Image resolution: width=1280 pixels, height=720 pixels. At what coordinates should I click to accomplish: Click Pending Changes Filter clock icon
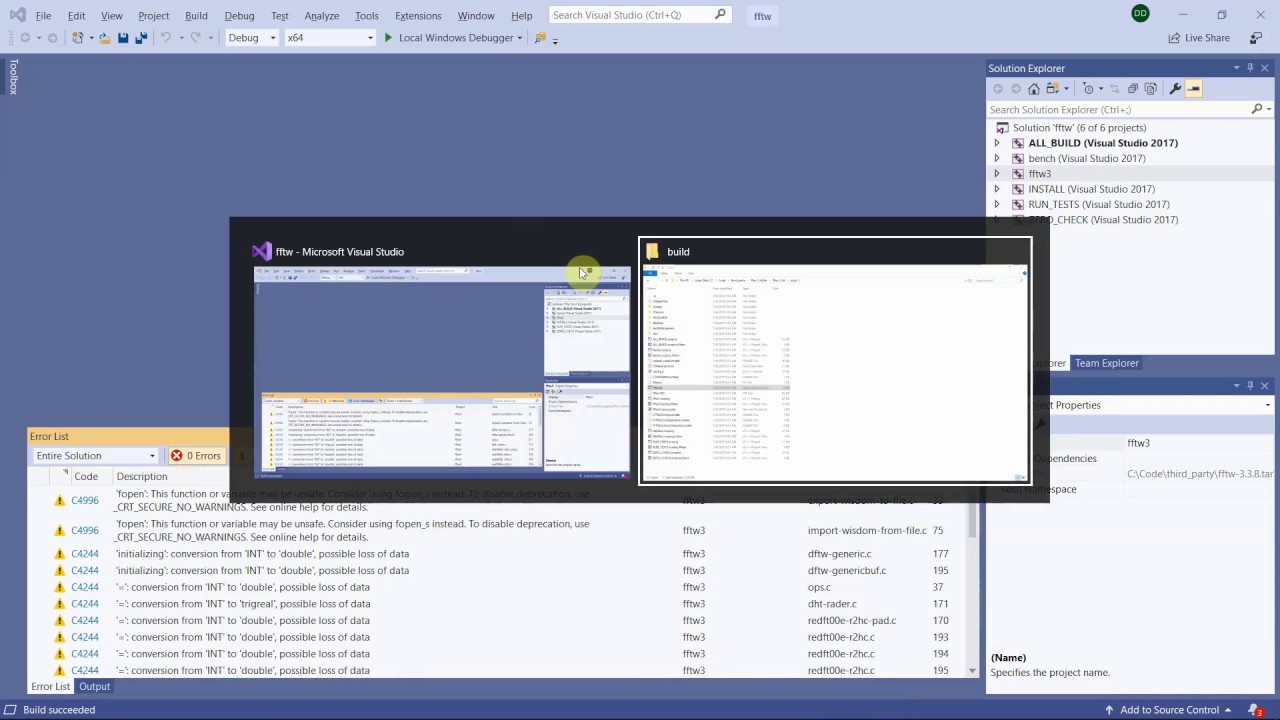point(1089,89)
